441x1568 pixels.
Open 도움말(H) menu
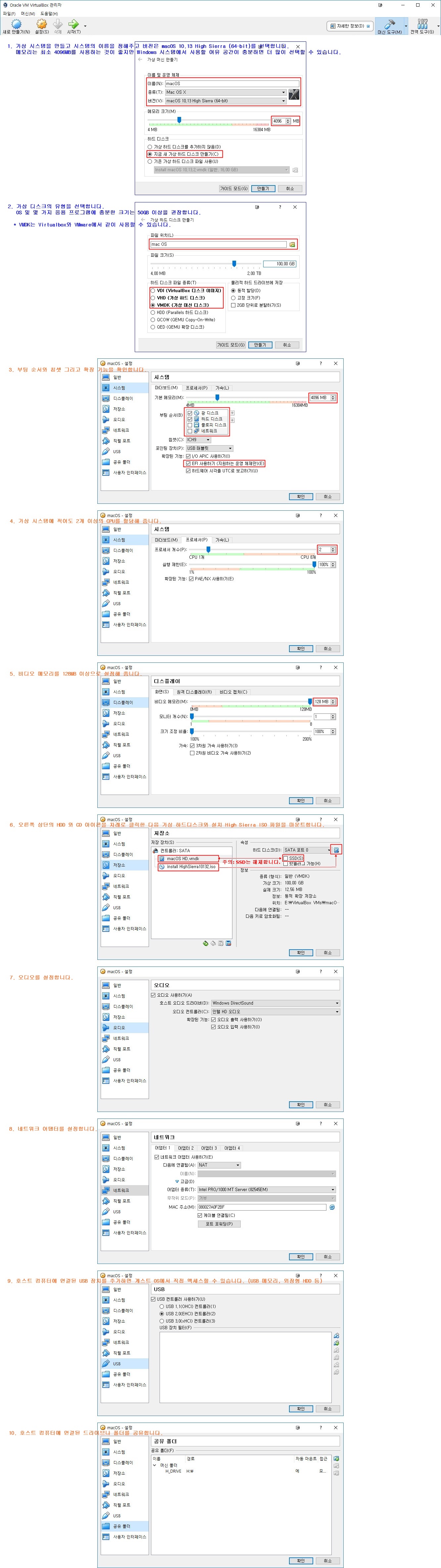pos(49,13)
